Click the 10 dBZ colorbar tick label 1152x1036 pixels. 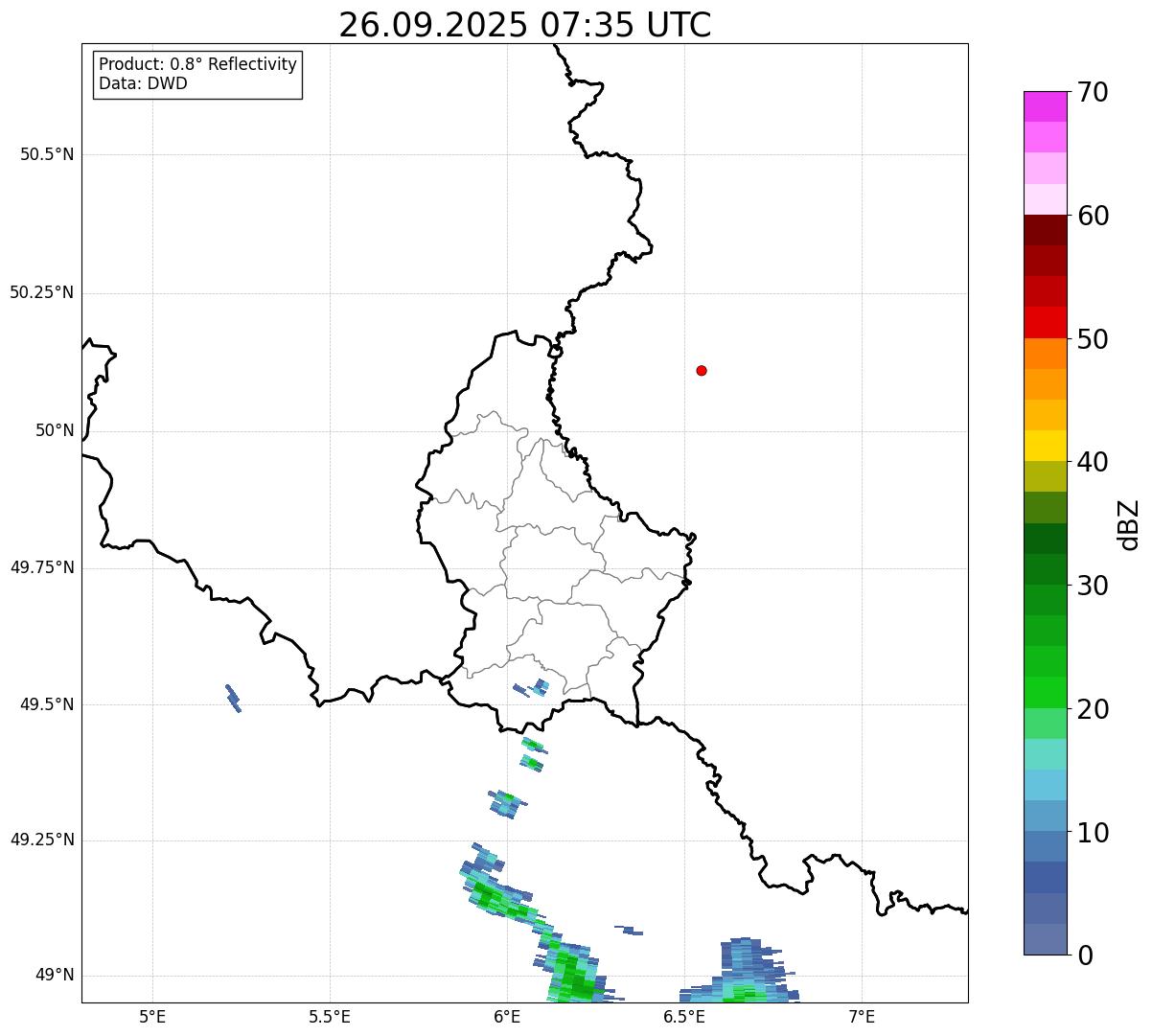pos(1093,832)
